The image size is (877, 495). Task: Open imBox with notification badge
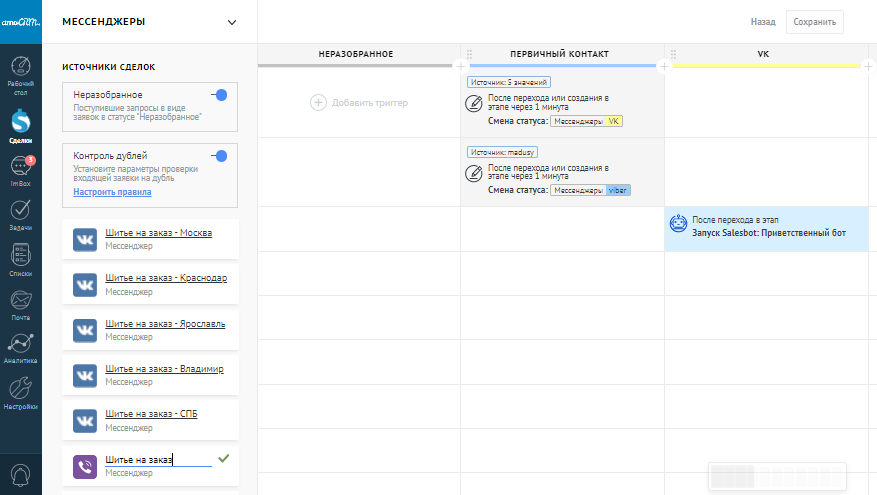click(x=20, y=172)
